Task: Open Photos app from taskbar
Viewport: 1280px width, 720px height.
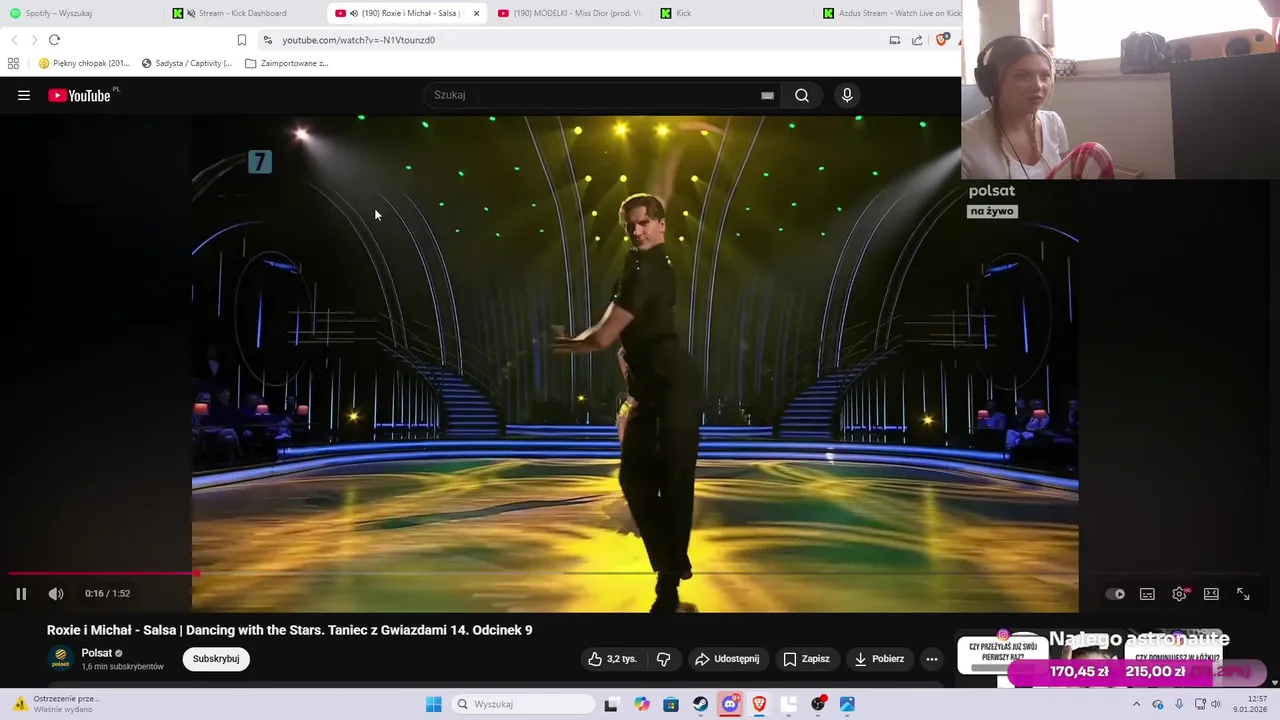Action: [847, 704]
